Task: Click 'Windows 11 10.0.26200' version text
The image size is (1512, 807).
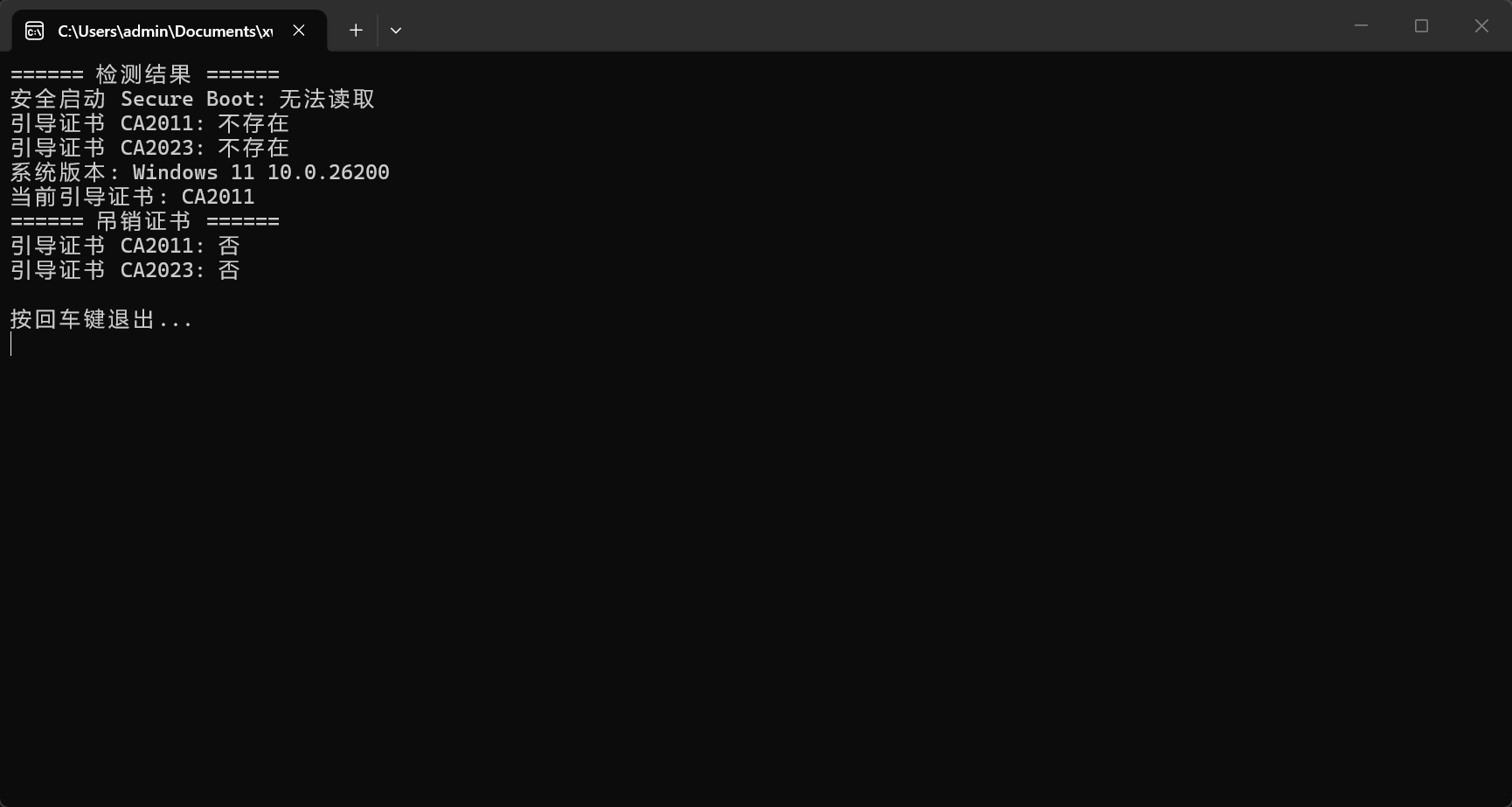Action: (x=261, y=172)
